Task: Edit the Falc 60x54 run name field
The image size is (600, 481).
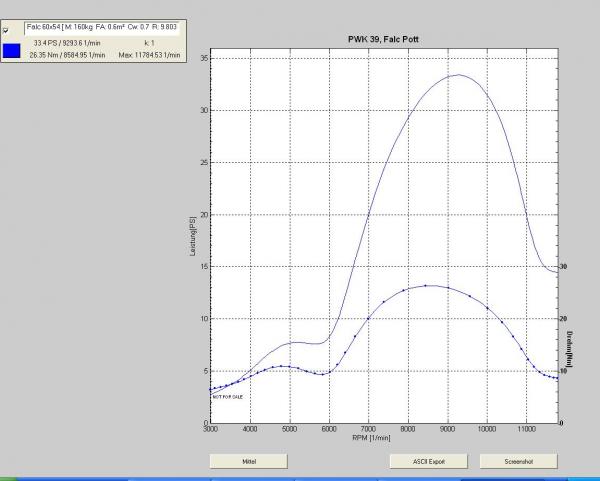Action: click(x=102, y=28)
